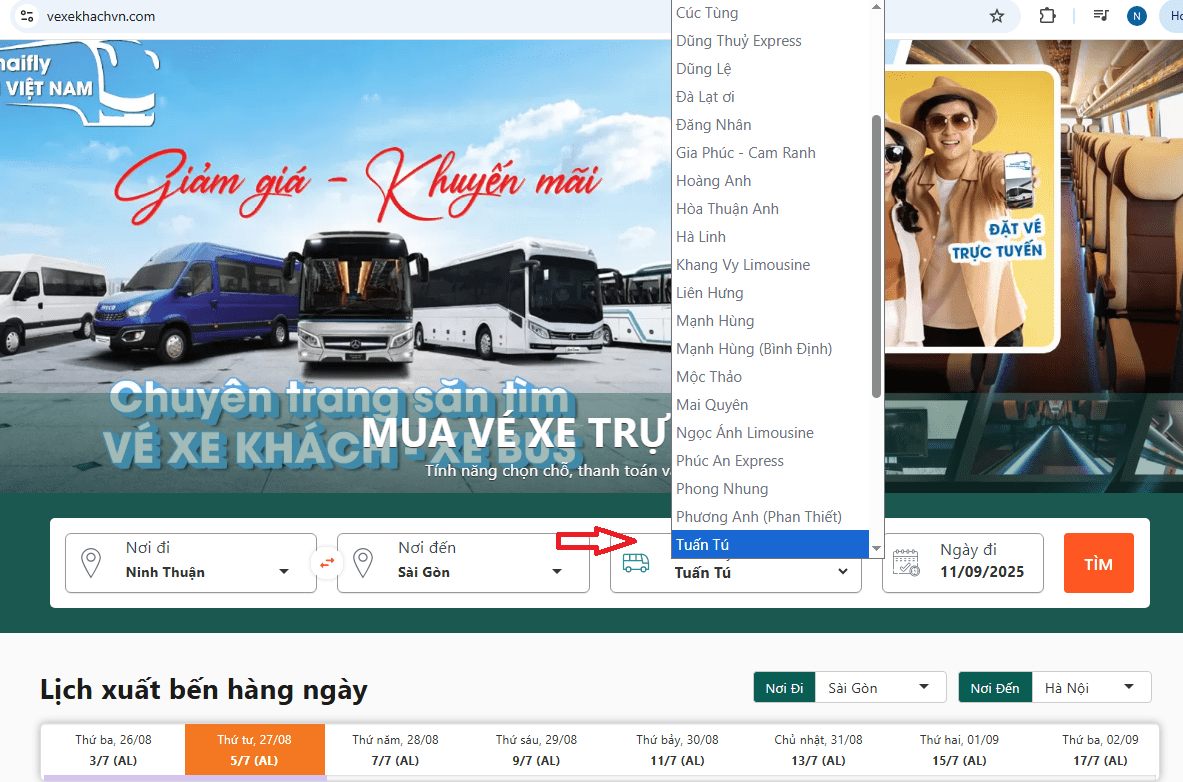Click the swap origin and destination icon

pos(327,563)
